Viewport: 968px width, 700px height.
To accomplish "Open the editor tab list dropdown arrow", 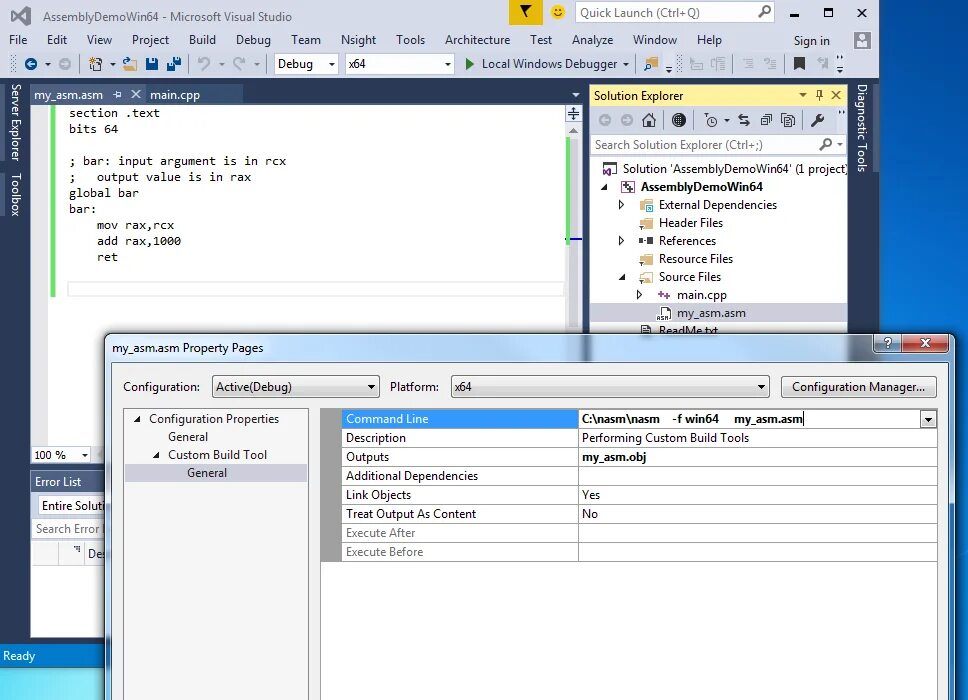I will click(575, 95).
